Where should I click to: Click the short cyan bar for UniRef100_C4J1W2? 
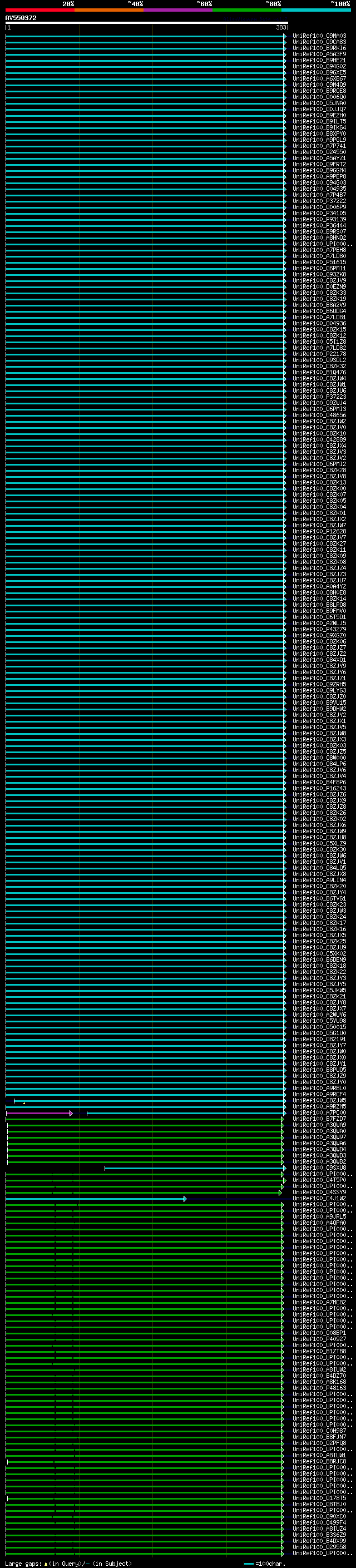96,1199
